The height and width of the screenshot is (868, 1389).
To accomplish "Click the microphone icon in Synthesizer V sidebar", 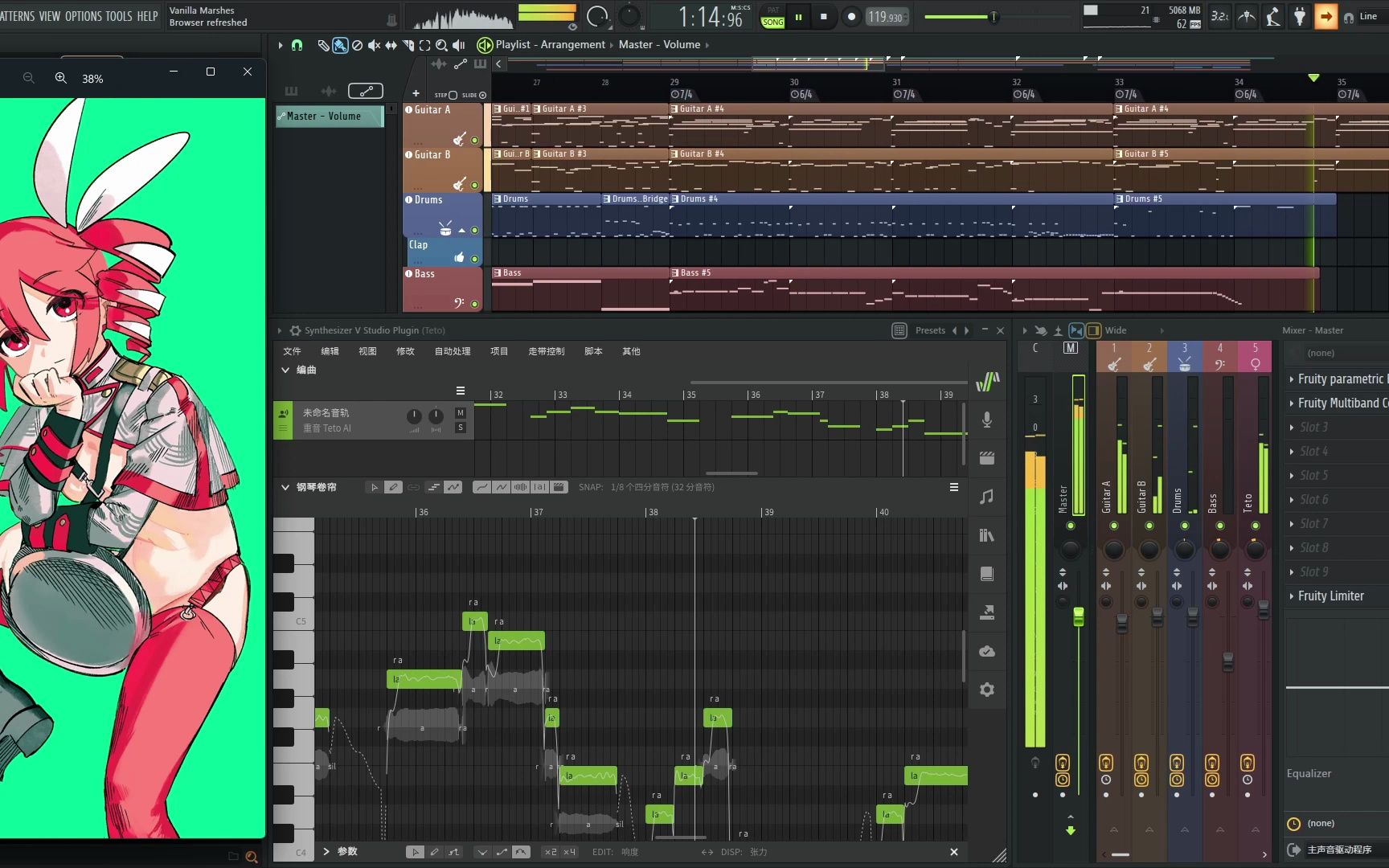I will [987, 419].
